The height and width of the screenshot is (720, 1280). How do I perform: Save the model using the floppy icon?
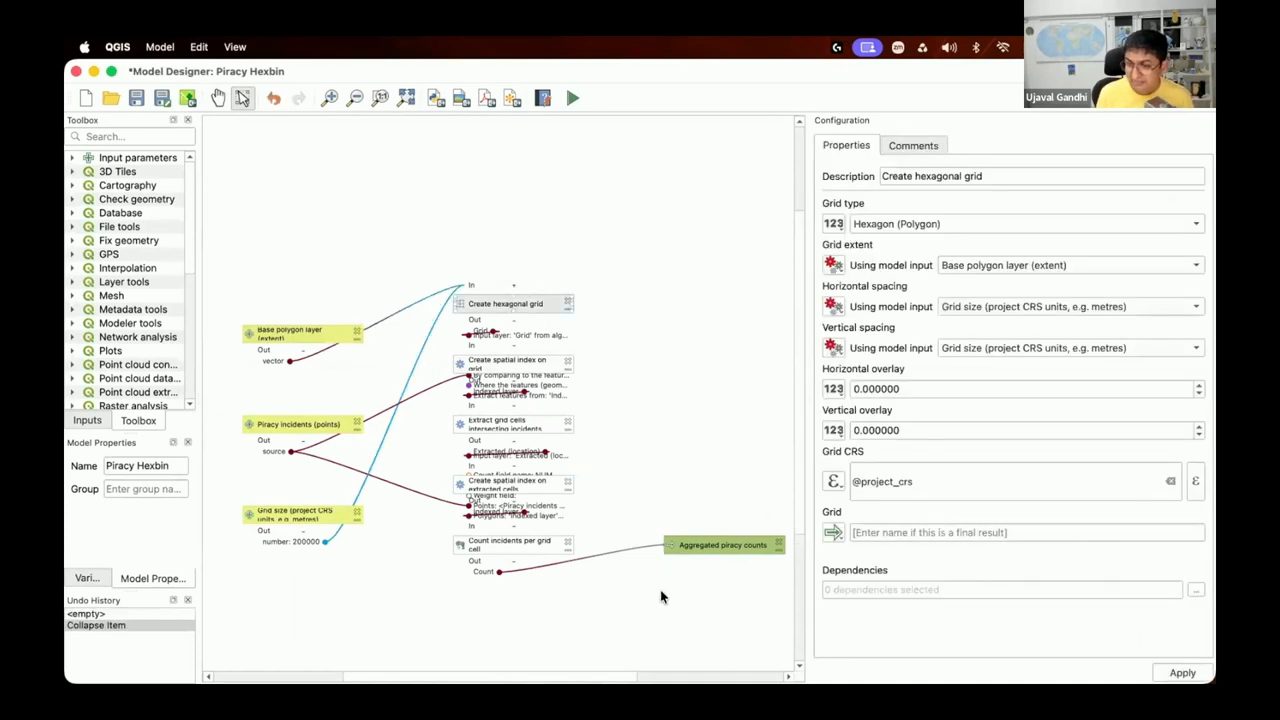point(136,98)
